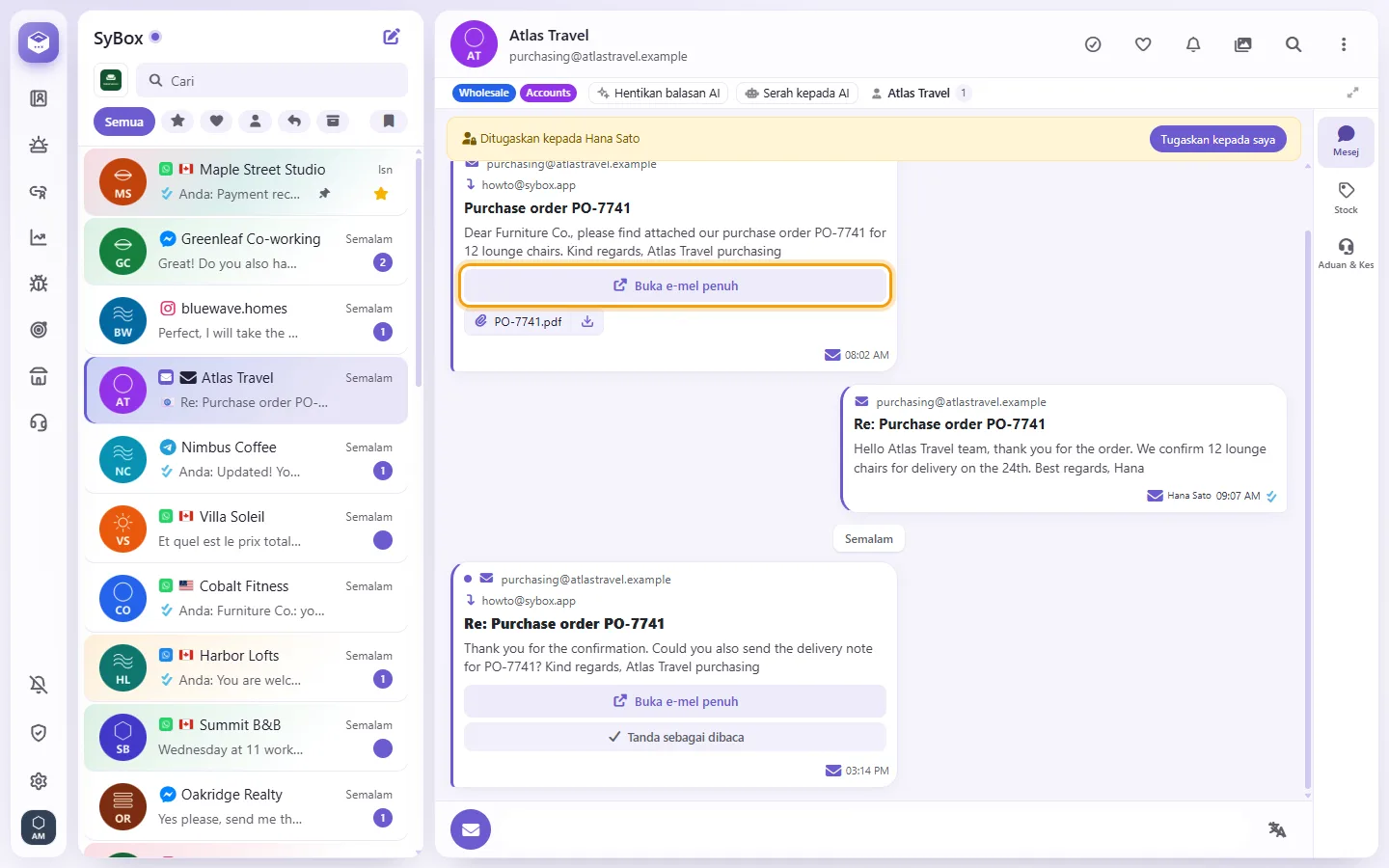Open the Summit B&B conversation
The image size is (1389, 868).
pos(246,737)
